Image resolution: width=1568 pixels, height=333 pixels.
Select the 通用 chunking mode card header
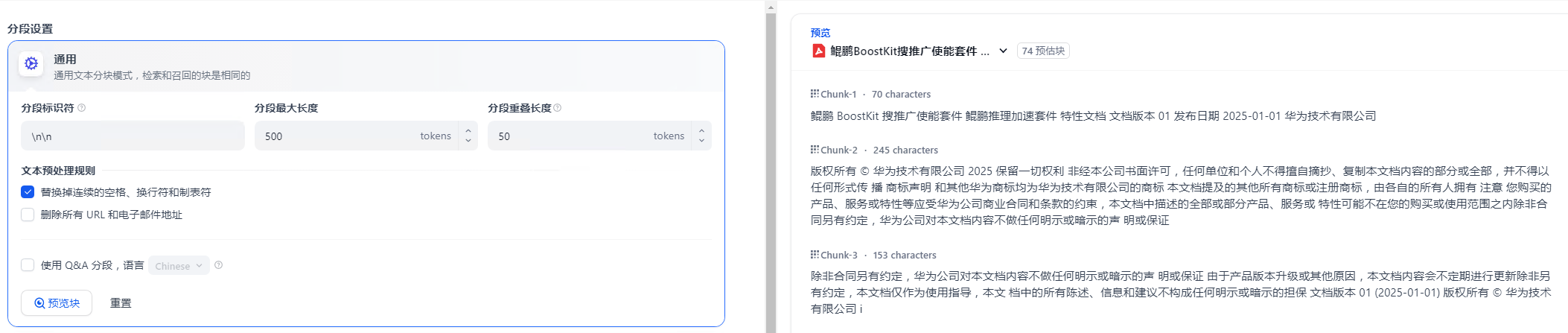tap(366, 66)
